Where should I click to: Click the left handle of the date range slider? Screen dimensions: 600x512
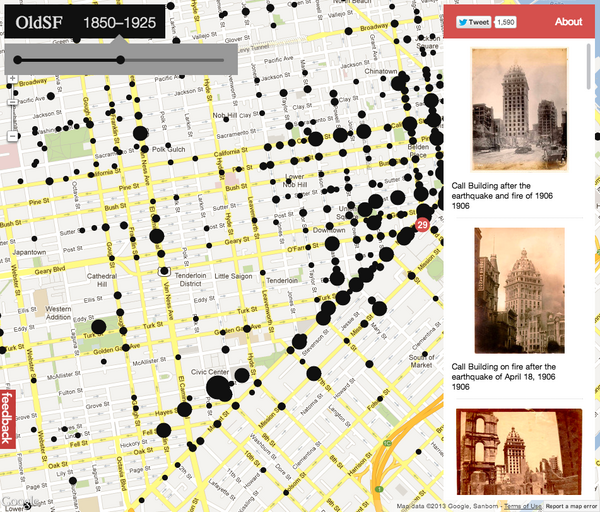pyautogui.click(x=18, y=60)
